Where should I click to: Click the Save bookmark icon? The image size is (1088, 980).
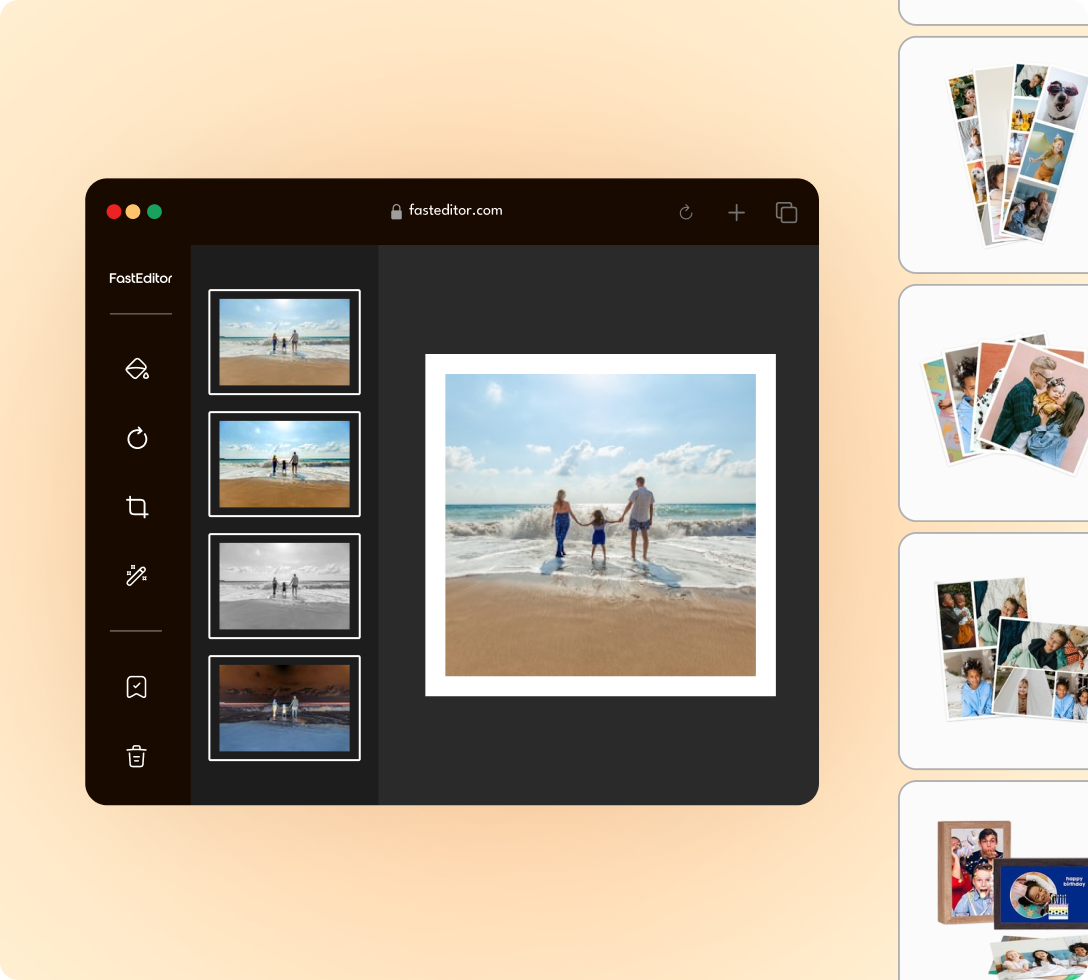point(137,686)
